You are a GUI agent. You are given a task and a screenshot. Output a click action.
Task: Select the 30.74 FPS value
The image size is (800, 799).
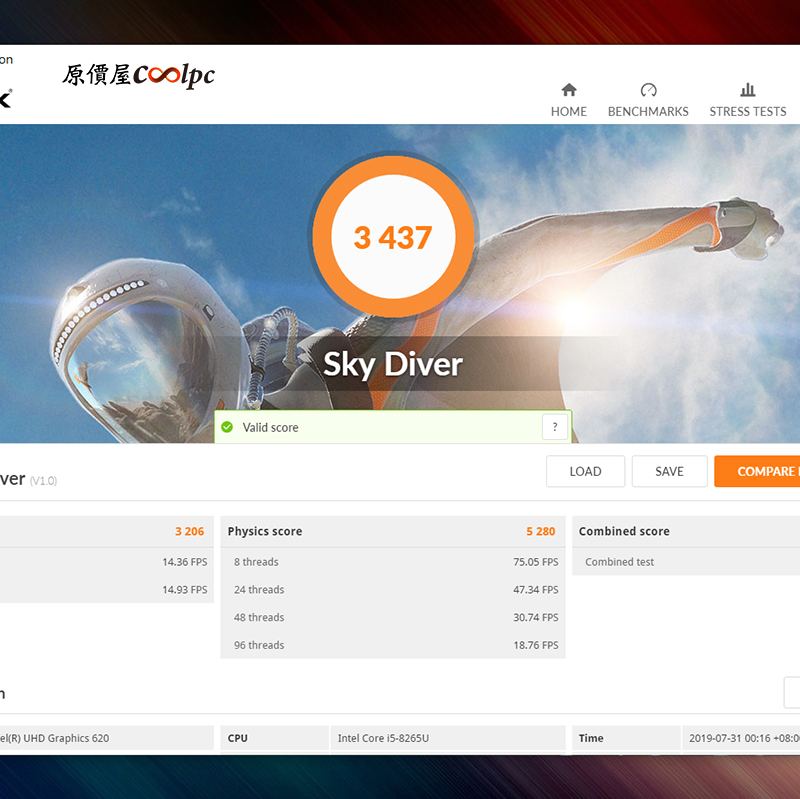click(536, 617)
